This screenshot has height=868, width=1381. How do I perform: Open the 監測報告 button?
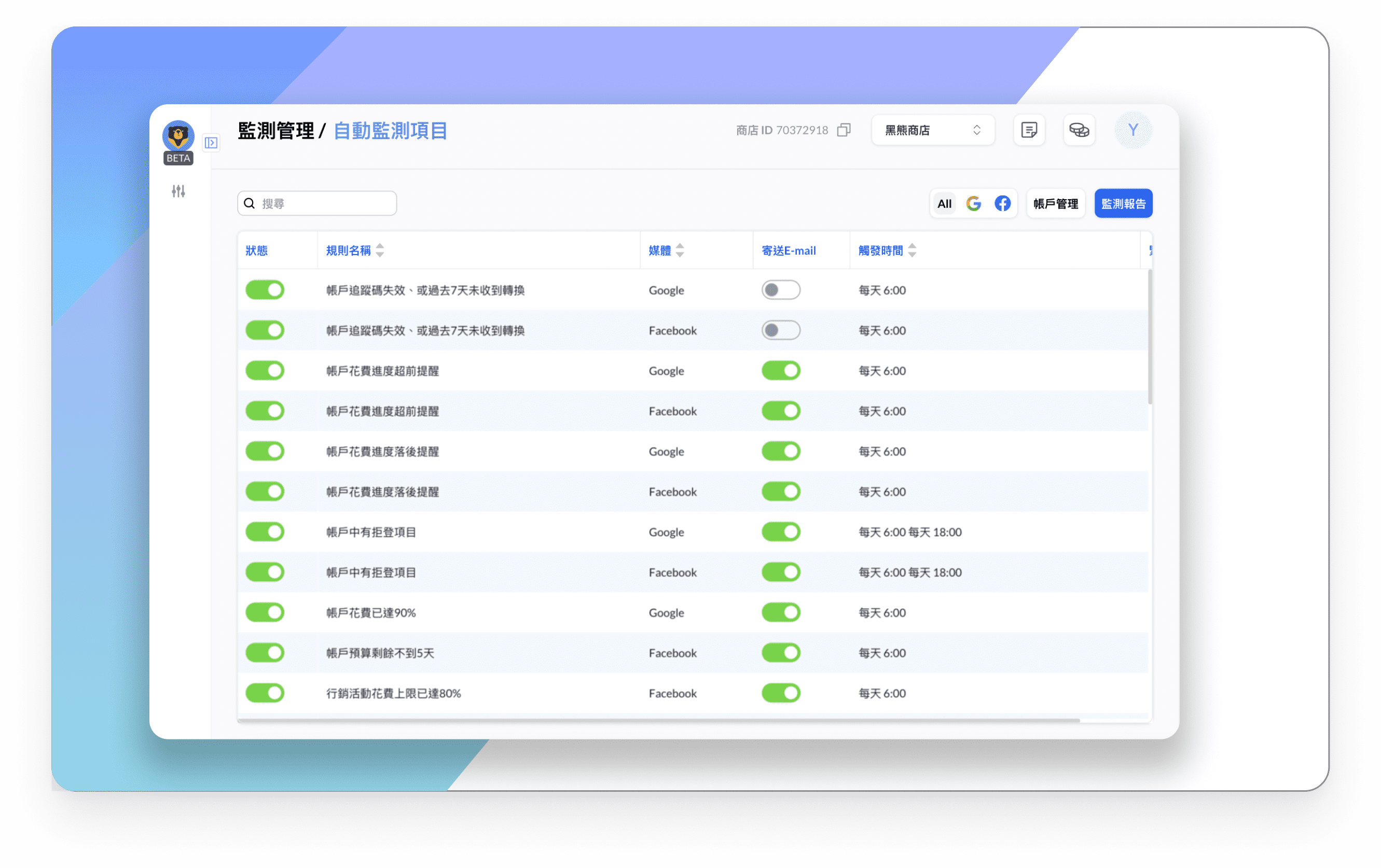[x=1123, y=204]
